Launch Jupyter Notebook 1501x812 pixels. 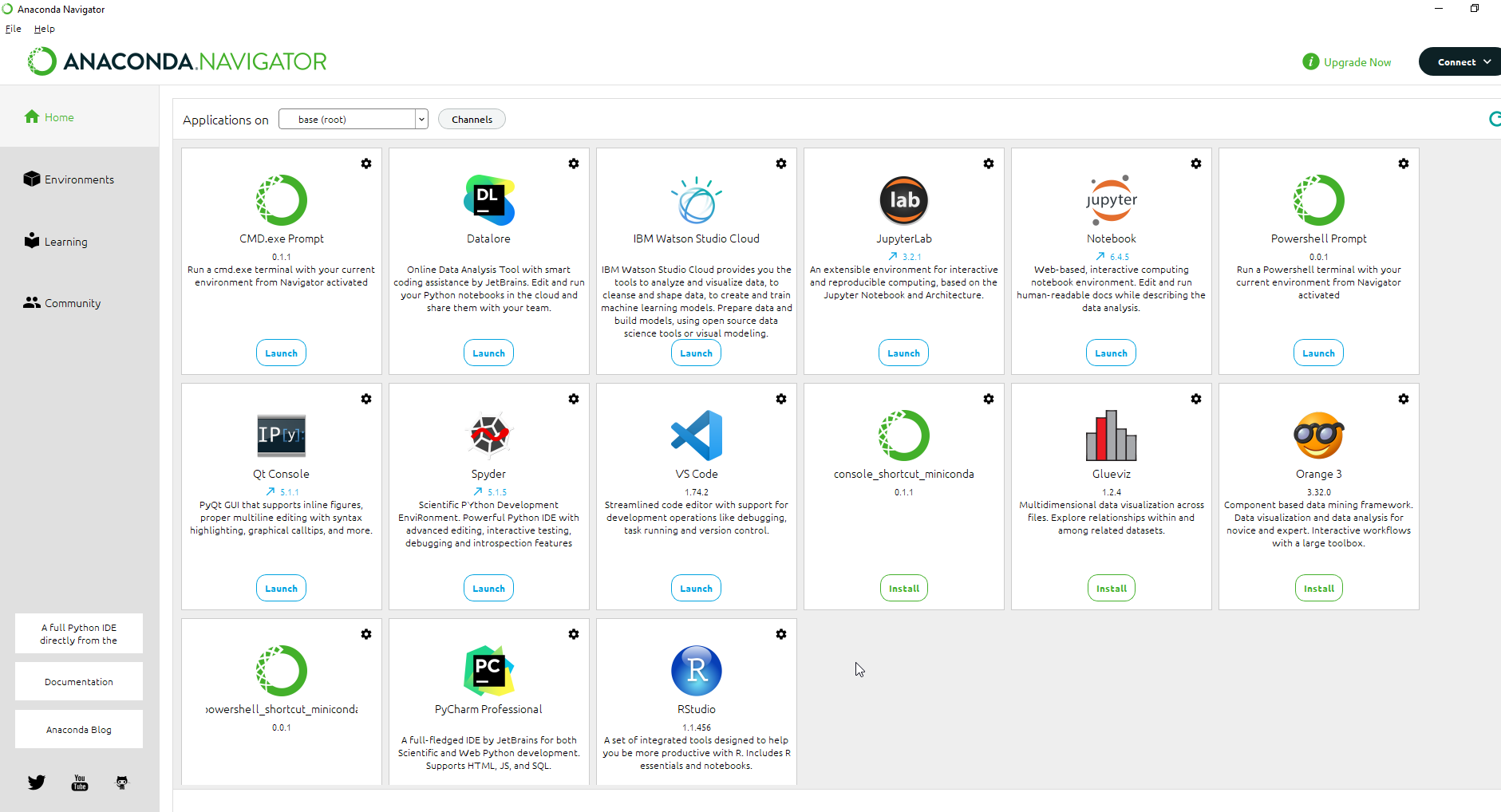point(1112,353)
